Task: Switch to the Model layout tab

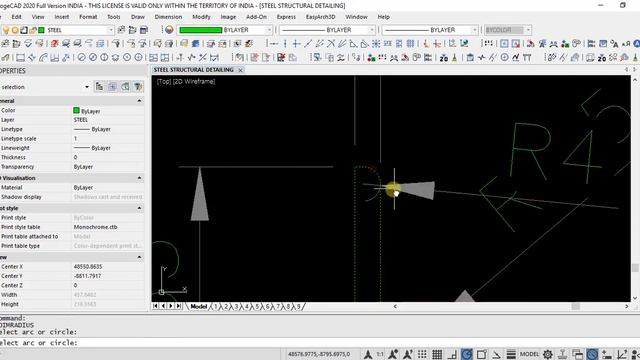Action: (198, 306)
